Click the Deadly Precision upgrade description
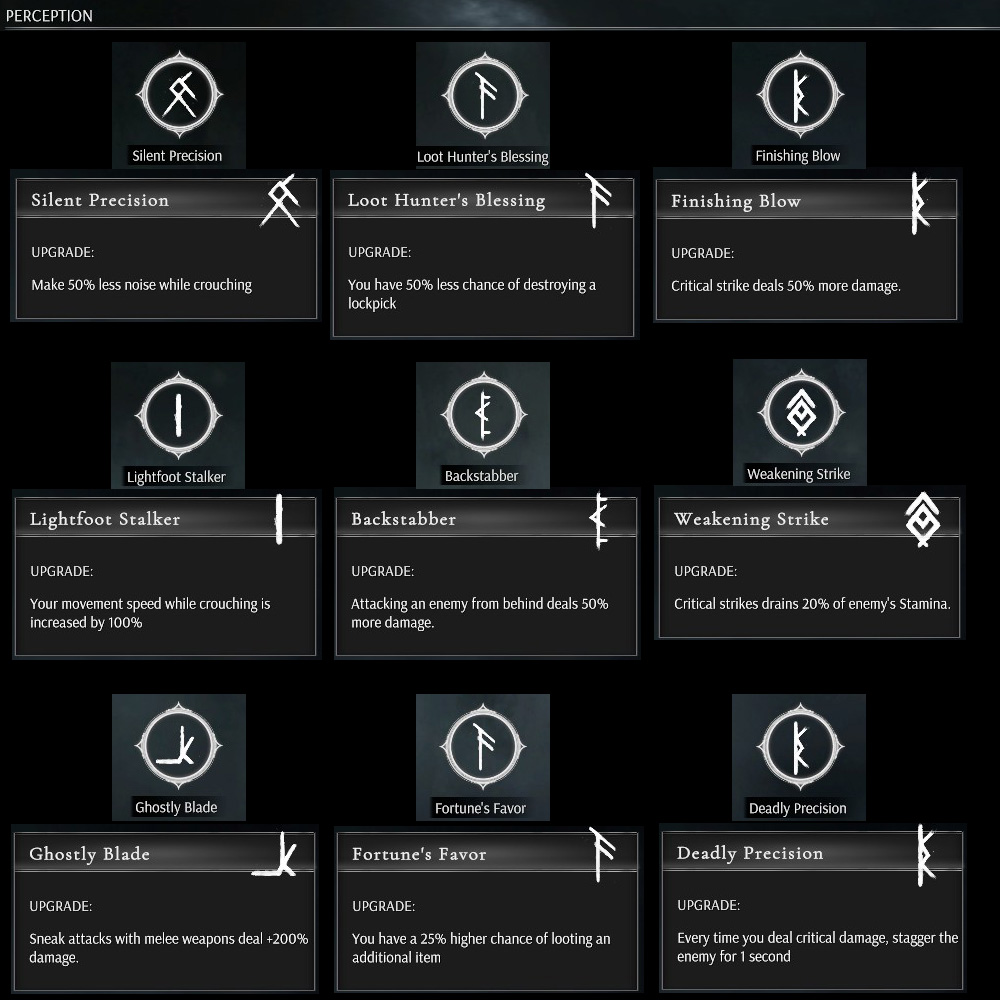This screenshot has height=1000, width=1000. pyautogui.click(x=817, y=947)
